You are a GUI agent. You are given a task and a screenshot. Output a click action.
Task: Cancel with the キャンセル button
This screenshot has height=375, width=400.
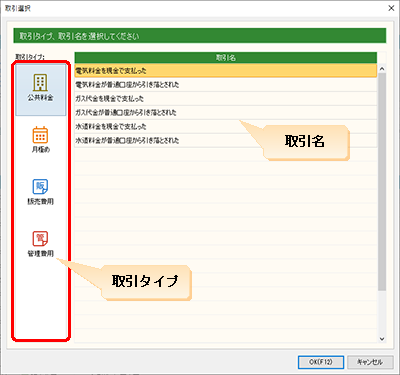tap(370, 362)
